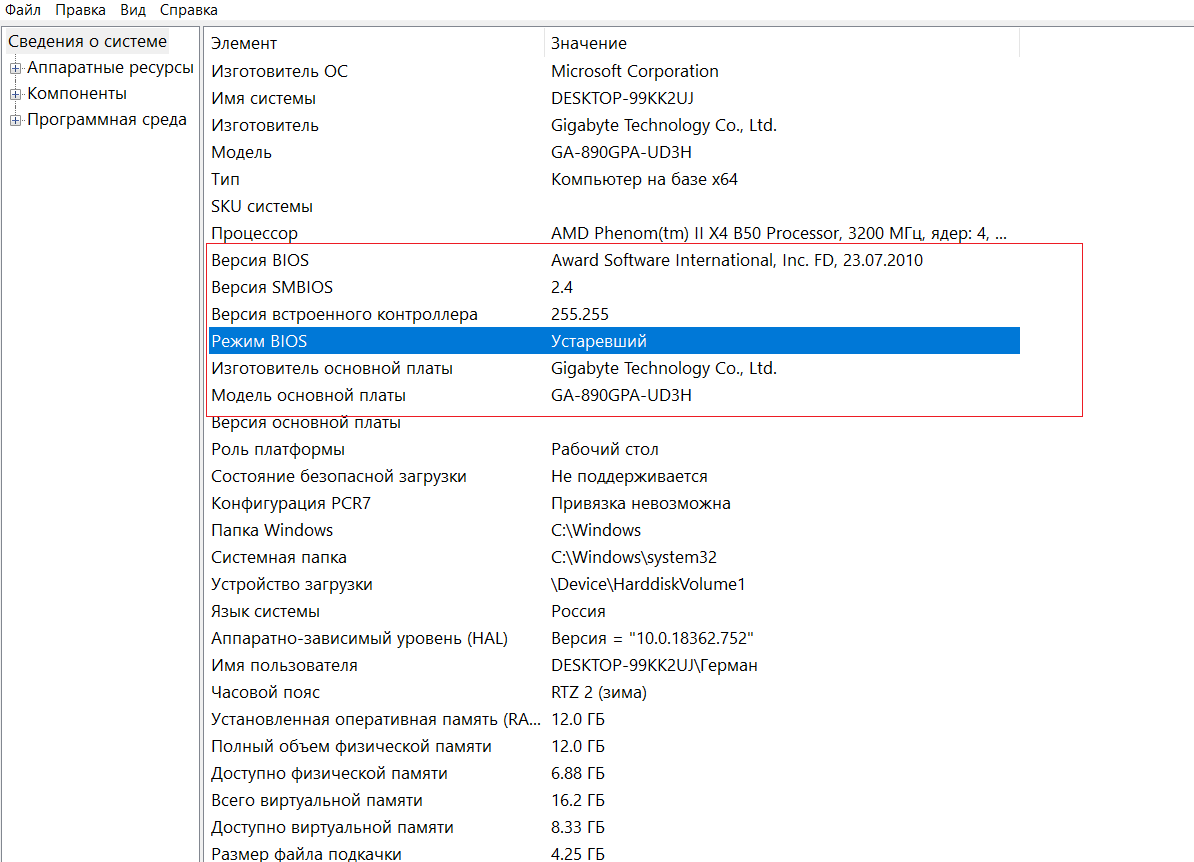Open the Правка menu
Screen dimensions: 1194x862
pos(80,10)
